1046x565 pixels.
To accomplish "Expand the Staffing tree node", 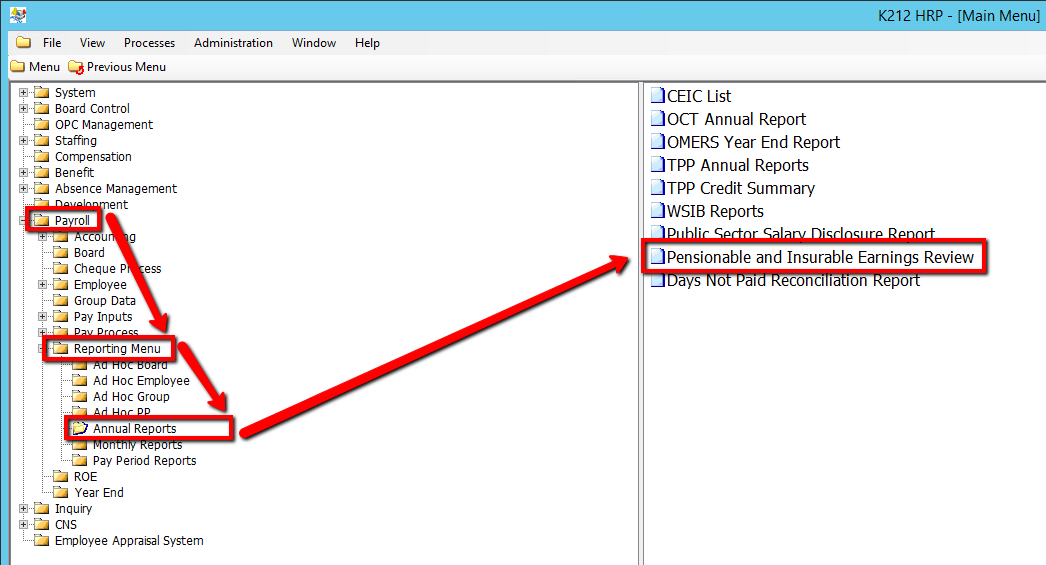I will [x=24, y=141].
